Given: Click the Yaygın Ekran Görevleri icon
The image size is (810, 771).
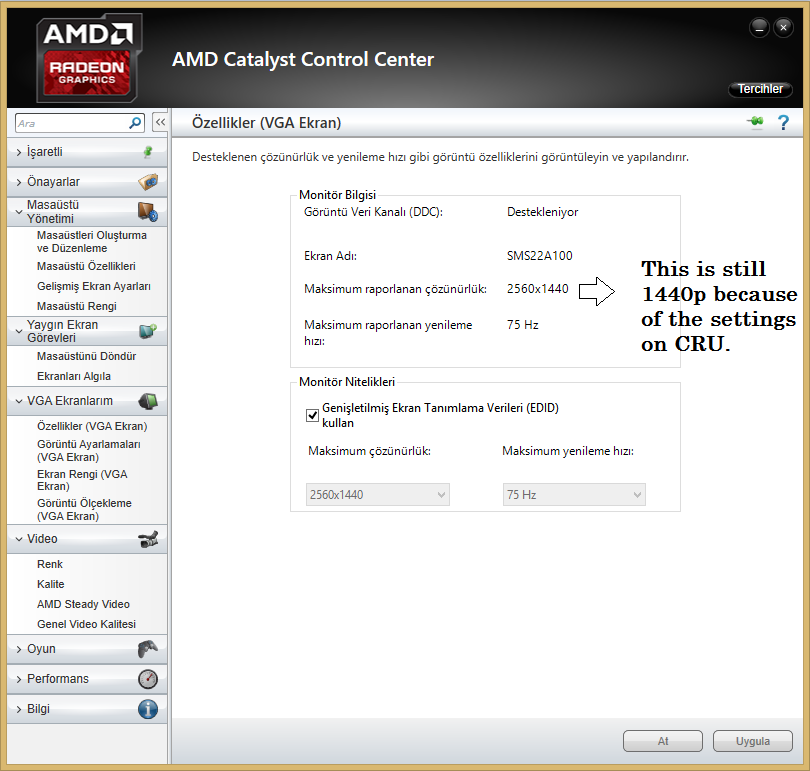Looking at the screenshot, I should (x=148, y=331).
